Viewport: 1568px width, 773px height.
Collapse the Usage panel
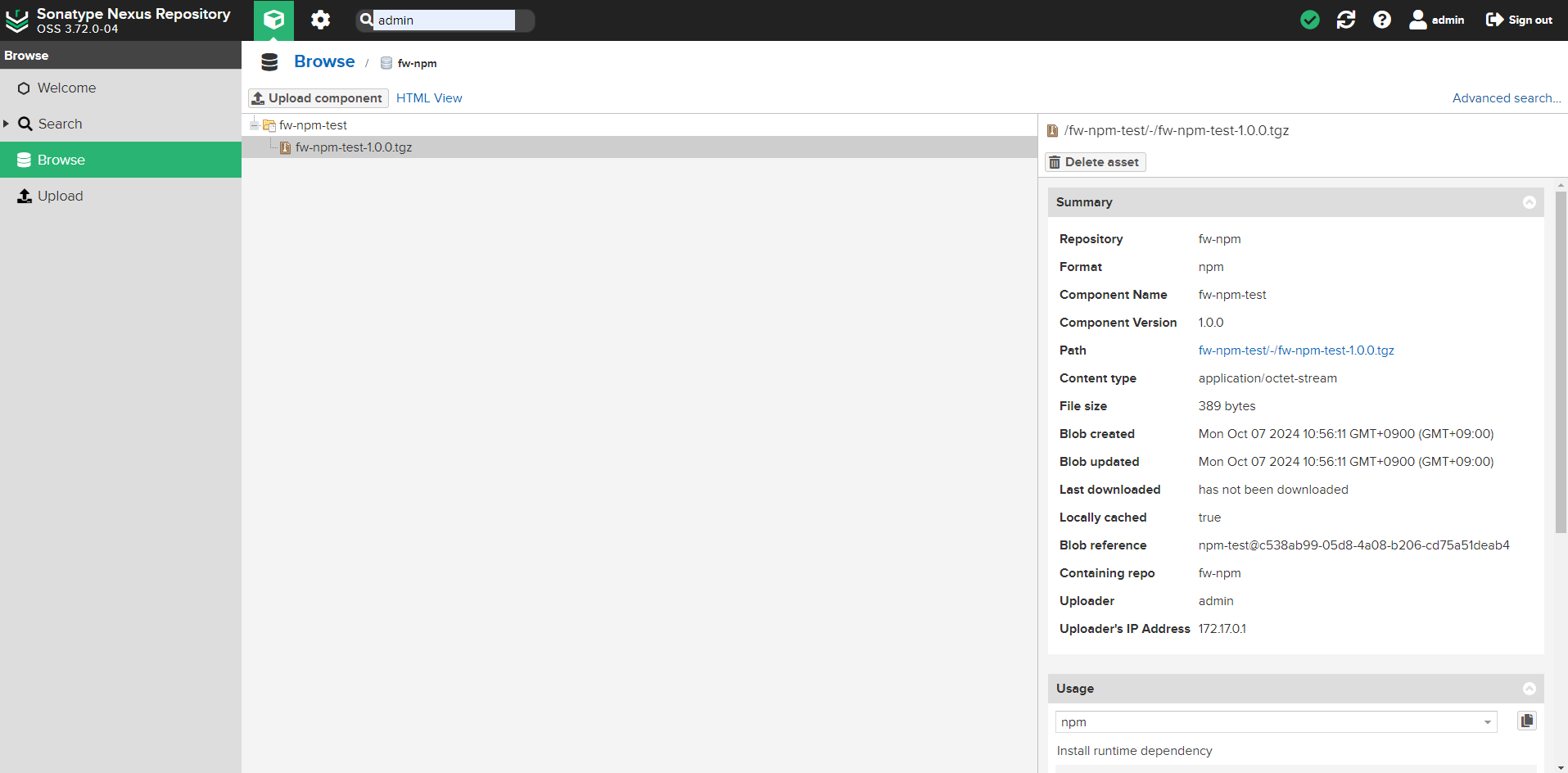pos(1529,689)
